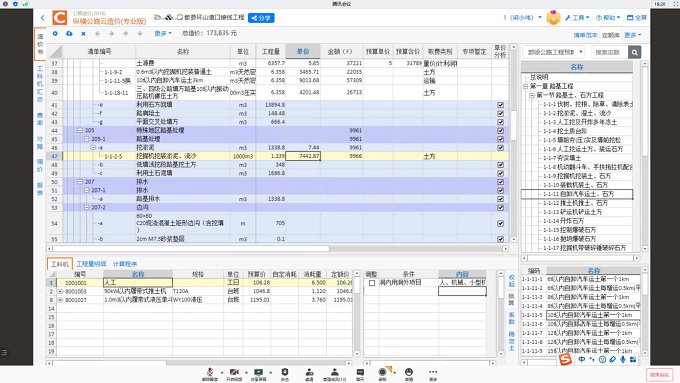This screenshot has height=383, width=680.
Task: Click the invite people icon
Action: click(309, 372)
